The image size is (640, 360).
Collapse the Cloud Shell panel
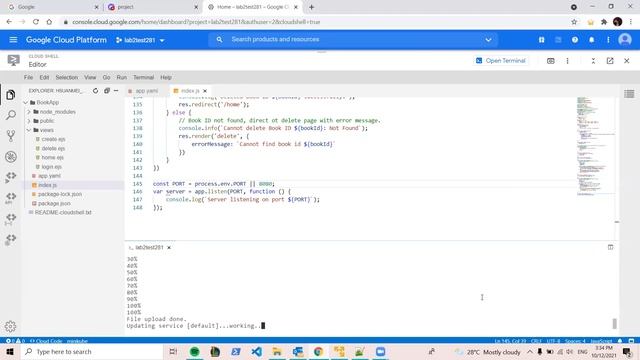tap(593, 61)
